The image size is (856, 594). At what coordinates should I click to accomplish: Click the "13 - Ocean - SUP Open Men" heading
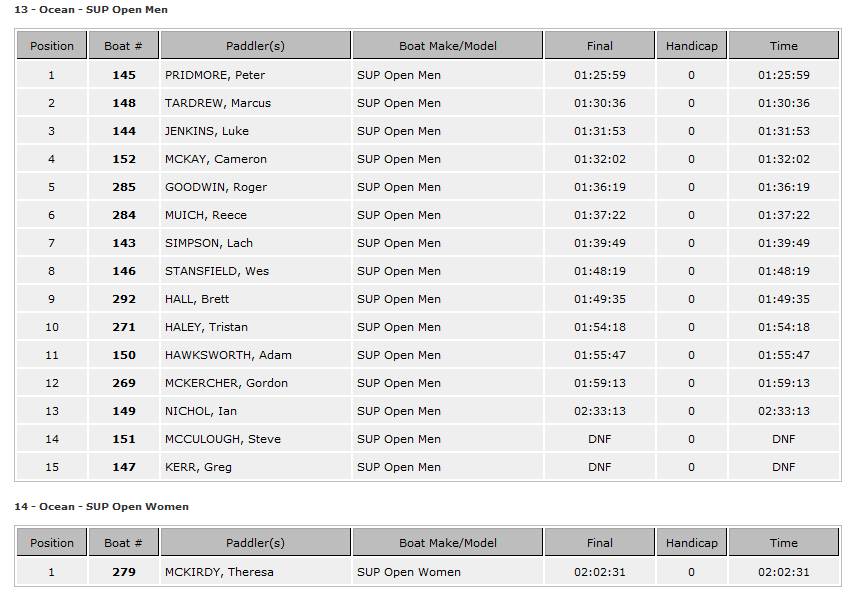[91, 10]
